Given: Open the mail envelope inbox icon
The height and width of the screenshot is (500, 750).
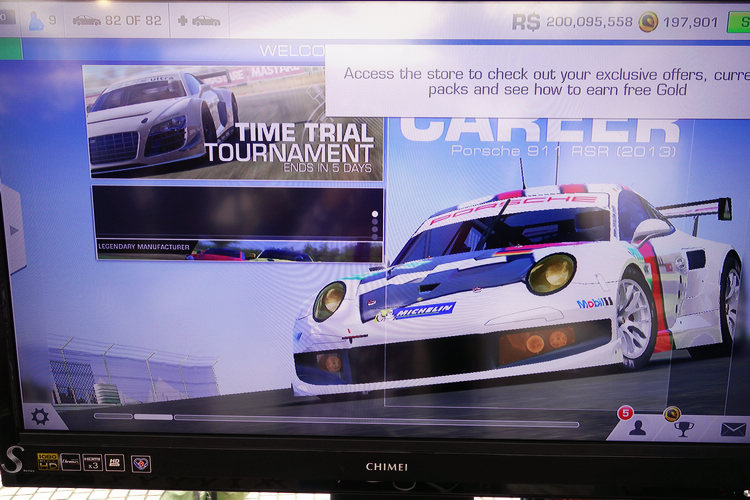Looking at the screenshot, I should pyautogui.click(x=733, y=430).
